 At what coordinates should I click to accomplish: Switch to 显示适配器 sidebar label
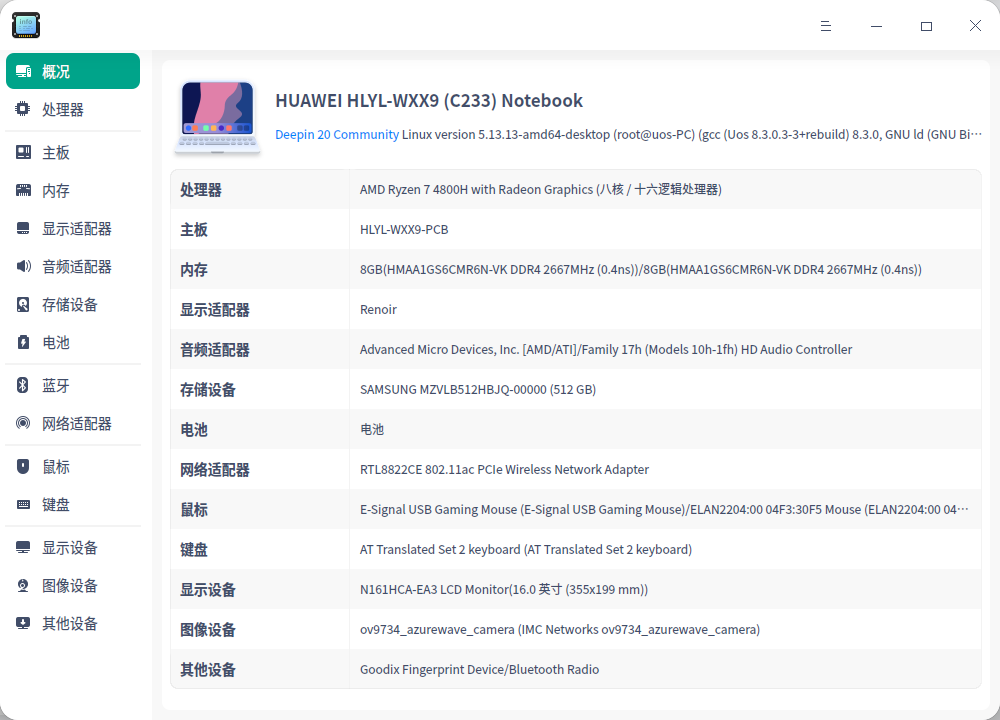click(x=77, y=229)
